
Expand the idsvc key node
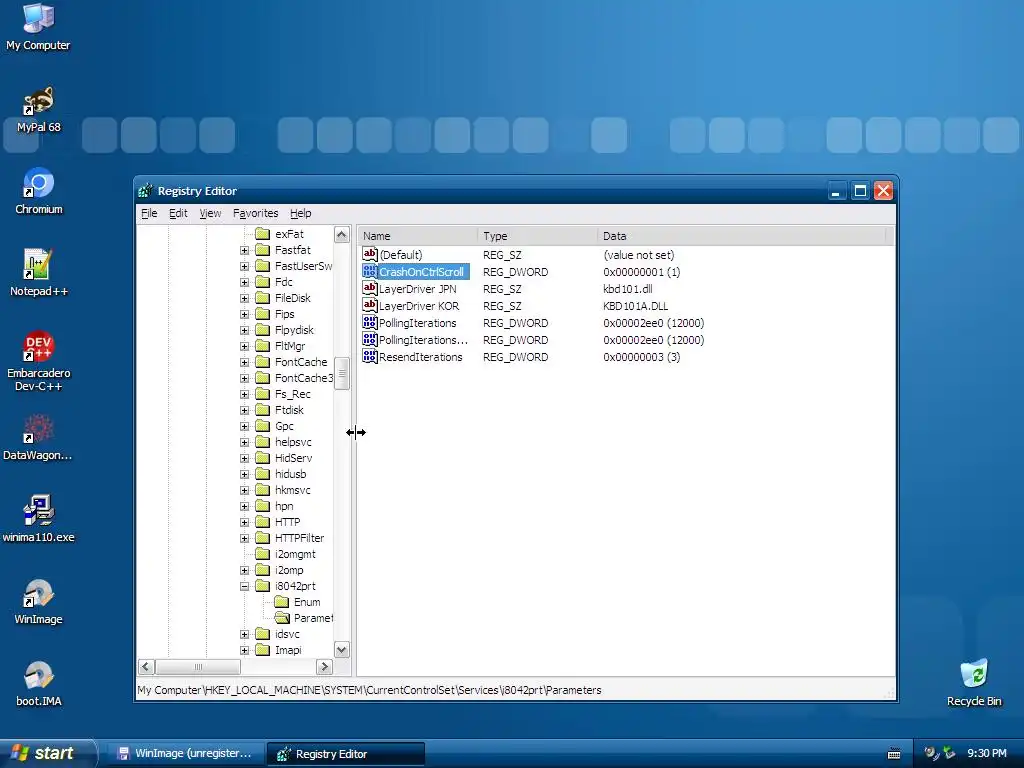point(244,634)
